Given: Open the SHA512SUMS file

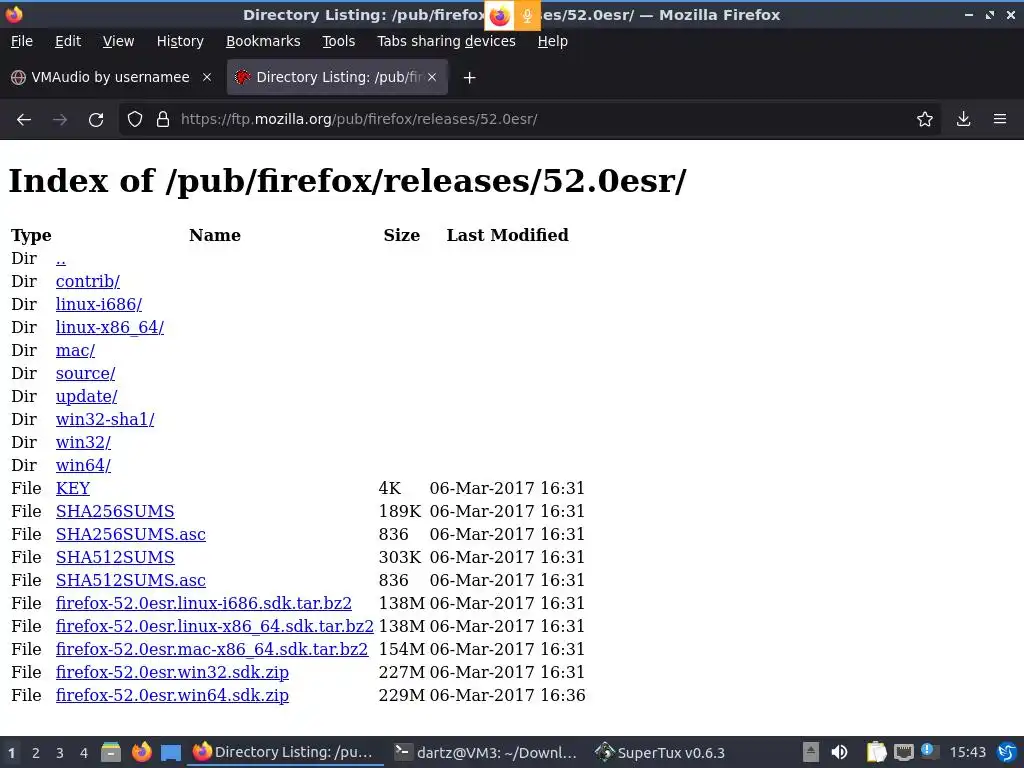Looking at the screenshot, I should coord(115,557).
